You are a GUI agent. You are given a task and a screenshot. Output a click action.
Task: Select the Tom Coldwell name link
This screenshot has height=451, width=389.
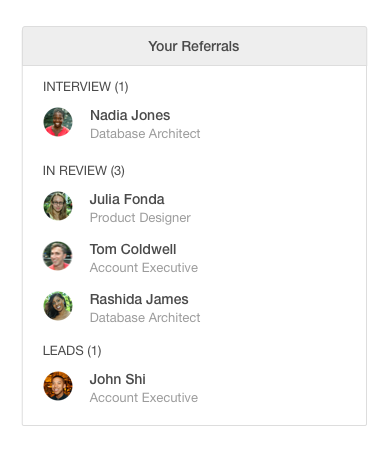133,249
